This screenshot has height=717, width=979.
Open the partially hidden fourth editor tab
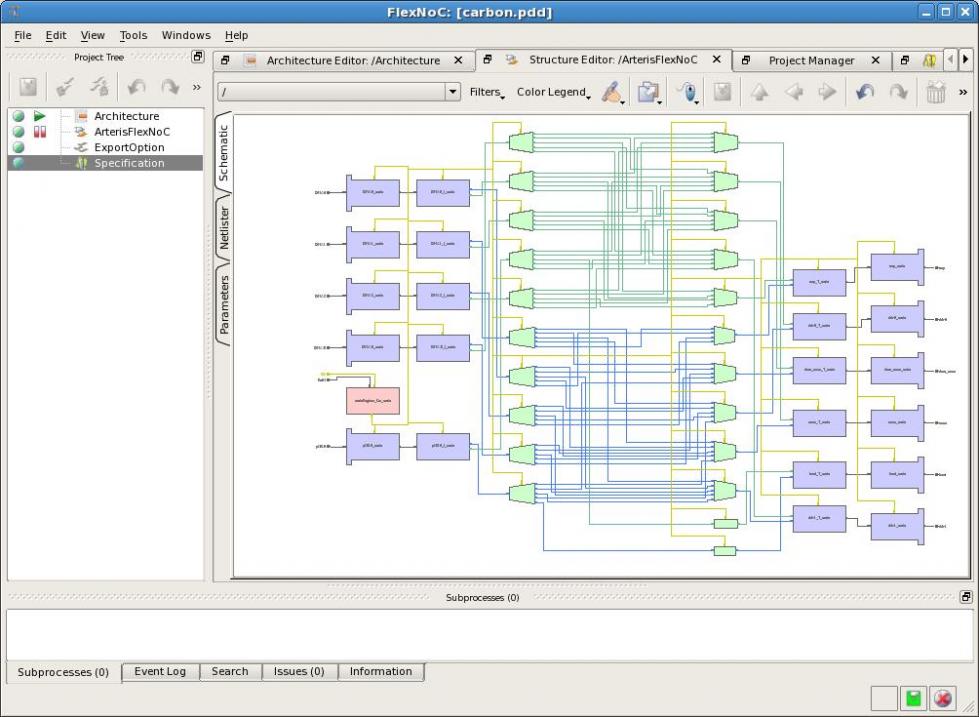point(930,61)
